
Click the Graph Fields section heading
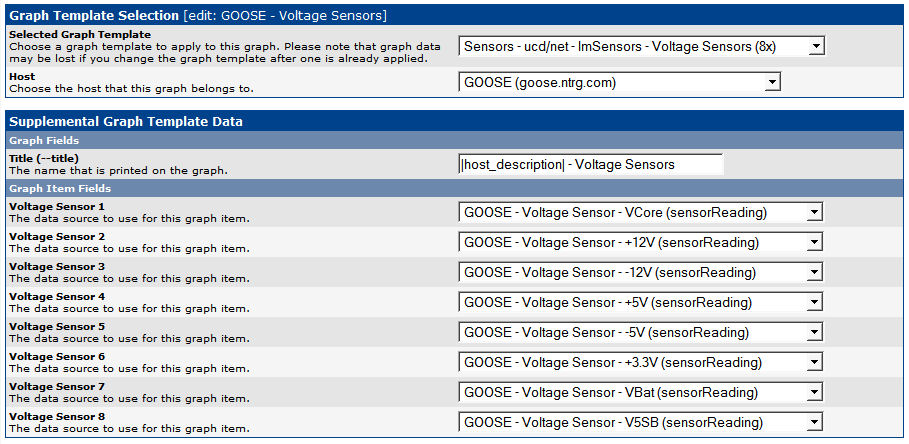[x=44, y=141]
